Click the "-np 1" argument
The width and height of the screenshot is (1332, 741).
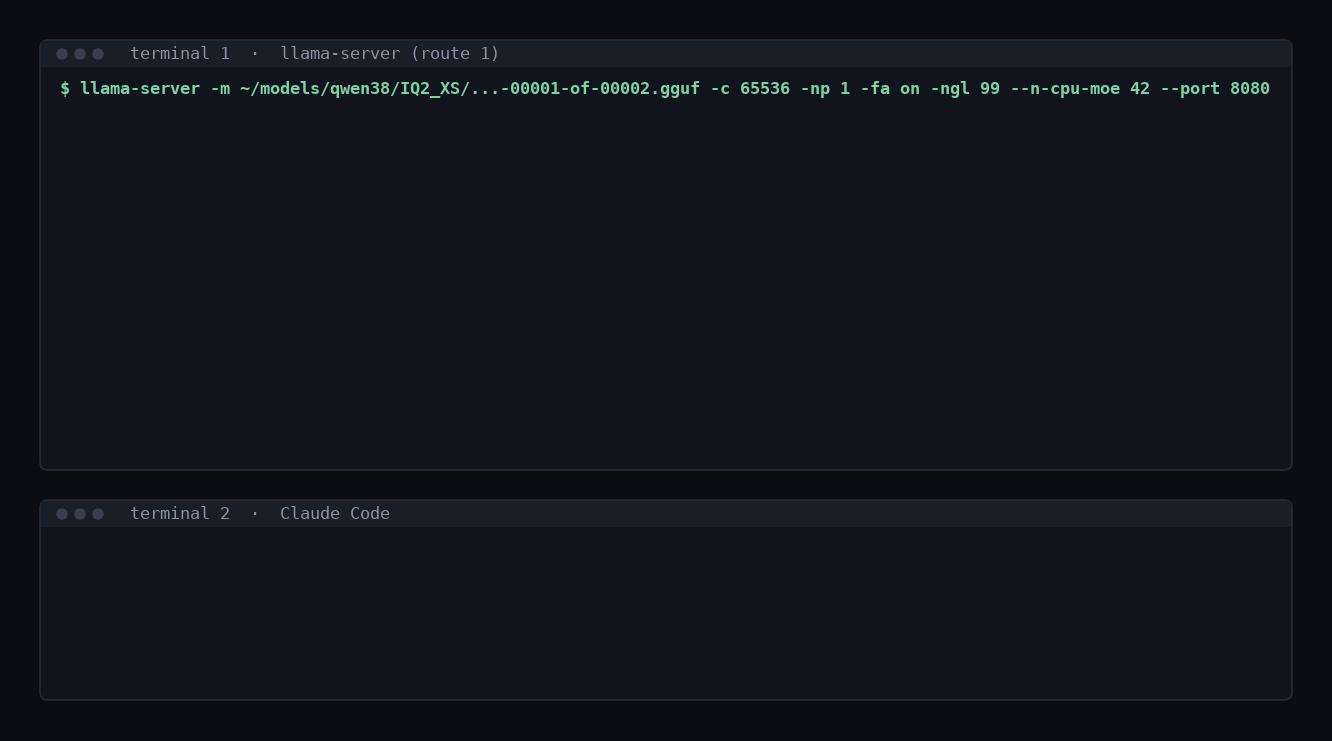pos(825,89)
